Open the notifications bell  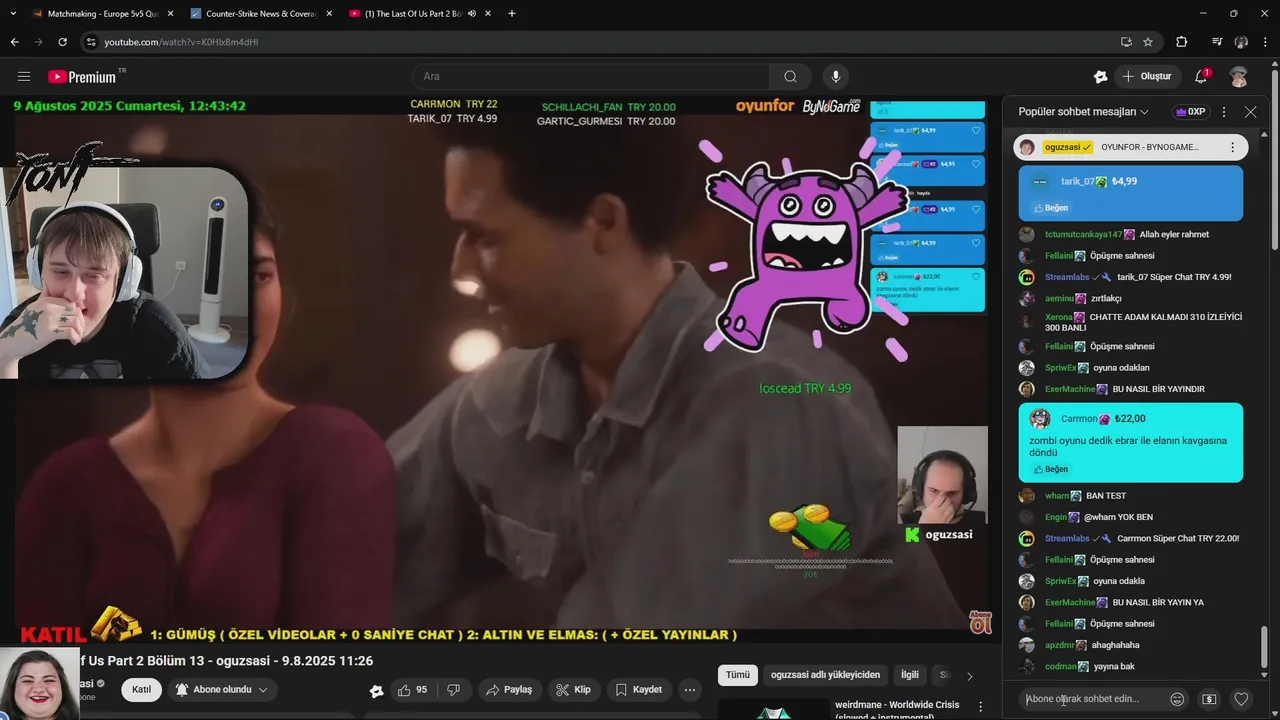tap(1202, 77)
